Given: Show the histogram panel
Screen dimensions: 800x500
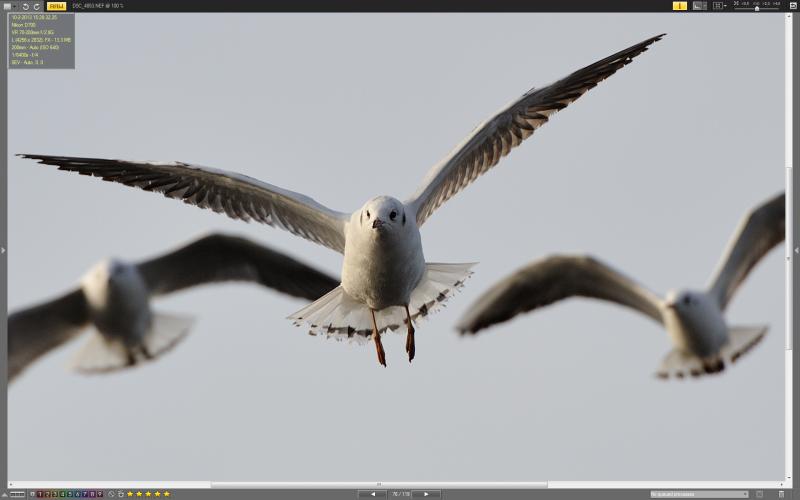Looking at the screenshot, I should pyautogui.click(x=699, y=6).
